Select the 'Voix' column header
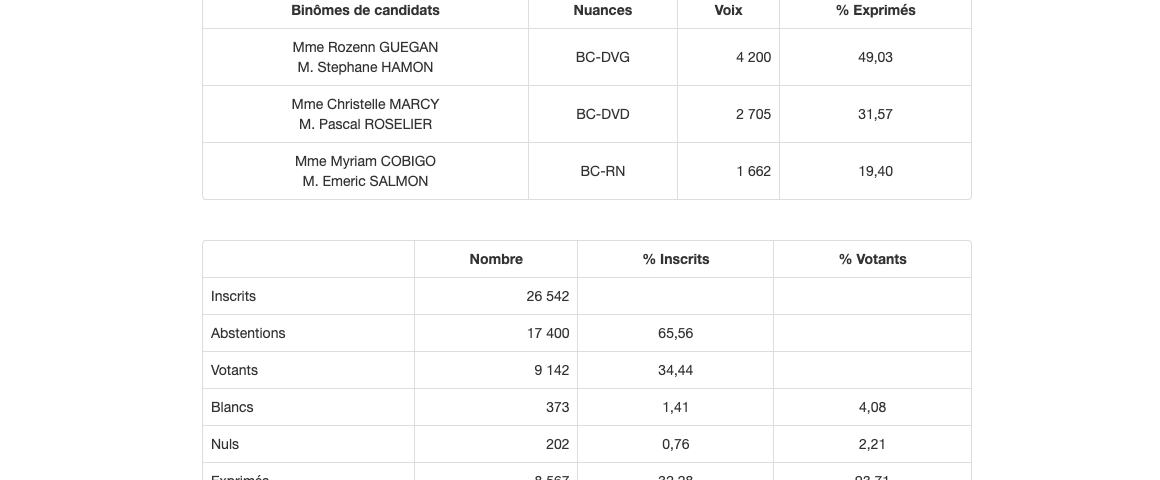The height and width of the screenshot is (480, 1160). point(728,10)
